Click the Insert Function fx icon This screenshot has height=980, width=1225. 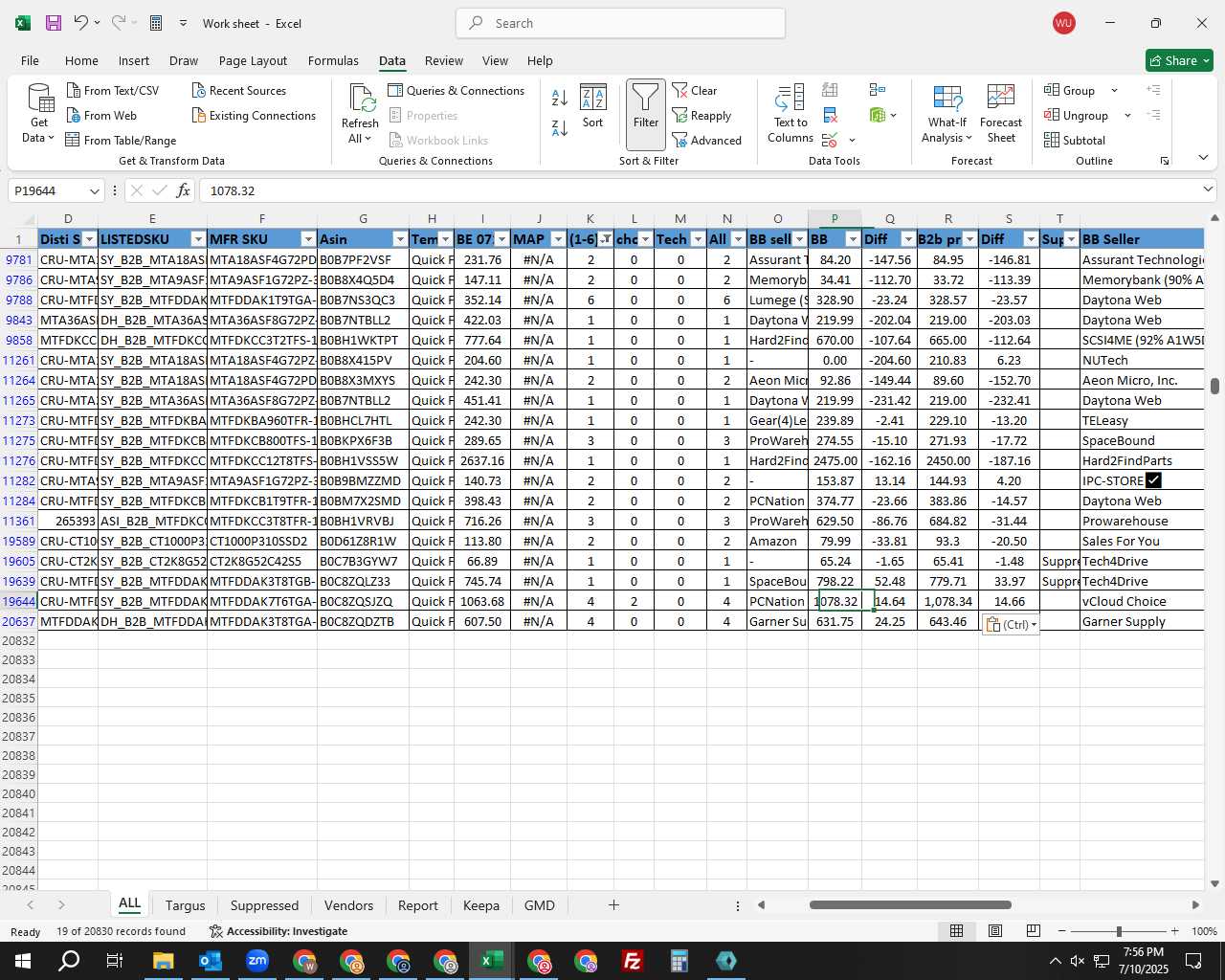point(184,190)
